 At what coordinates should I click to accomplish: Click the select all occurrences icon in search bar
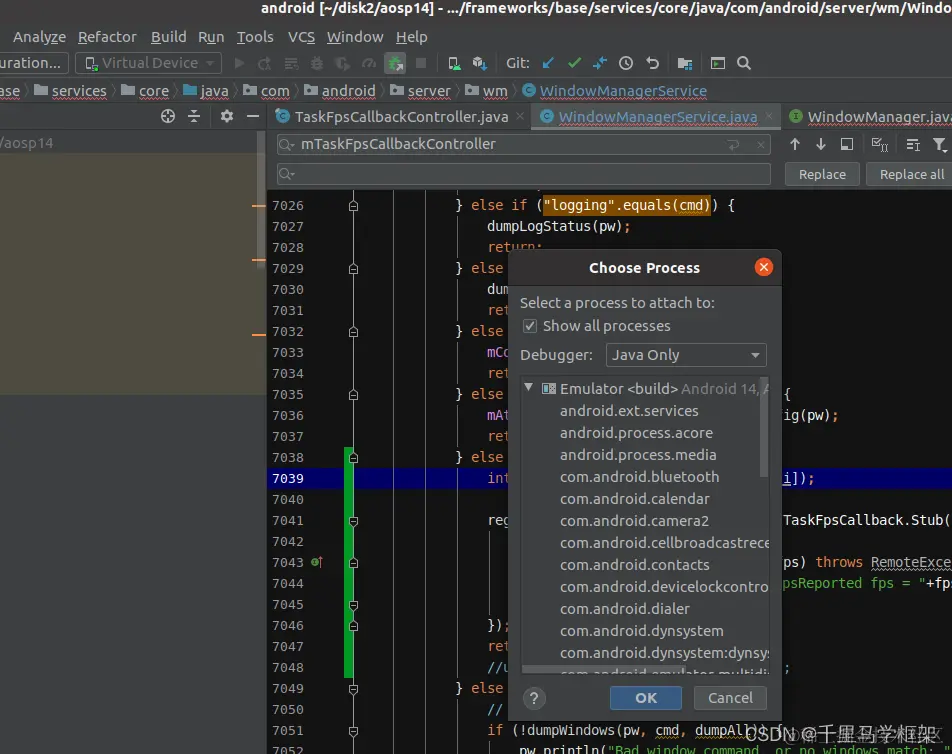[880, 144]
